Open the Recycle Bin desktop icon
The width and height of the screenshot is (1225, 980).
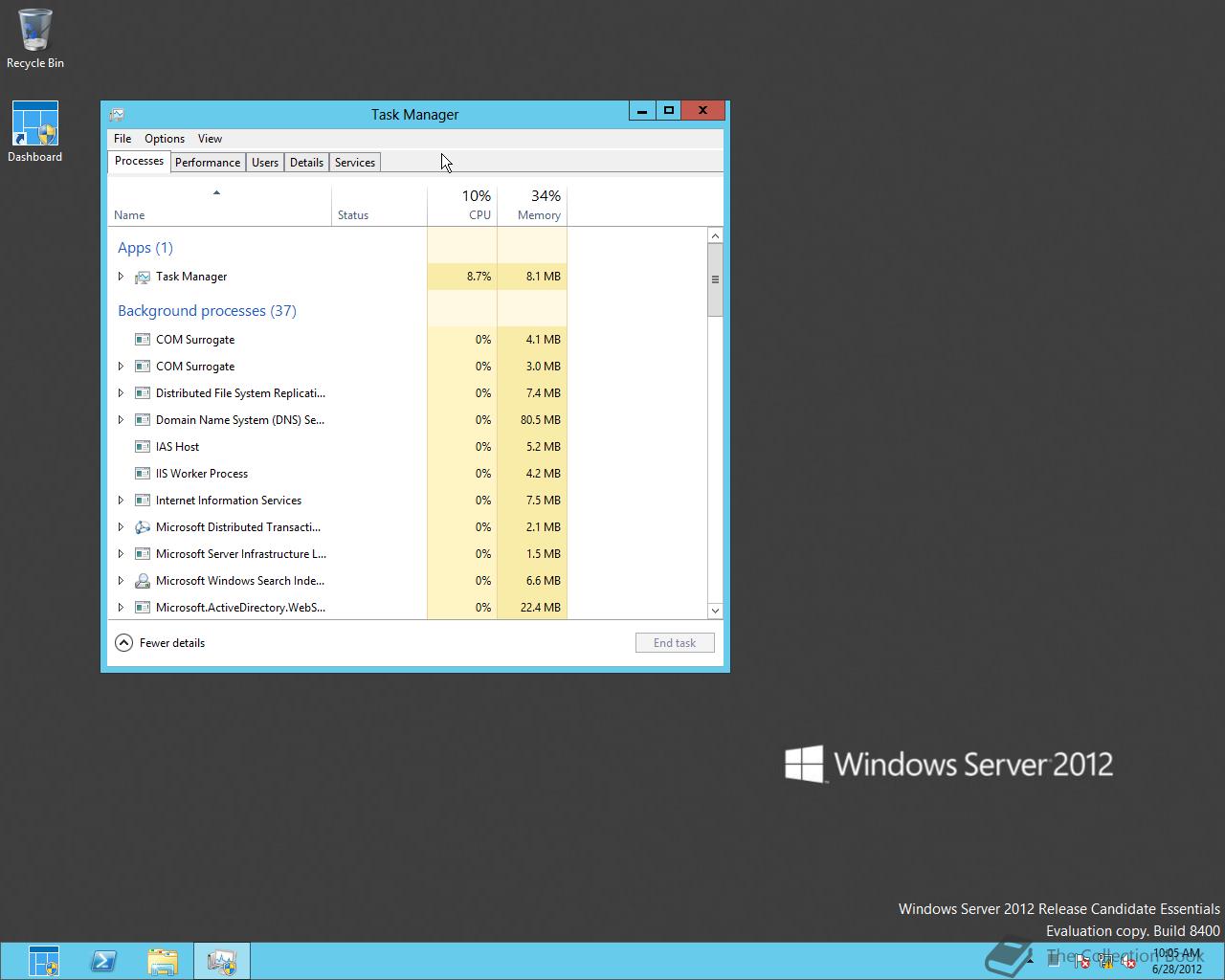(x=35, y=38)
